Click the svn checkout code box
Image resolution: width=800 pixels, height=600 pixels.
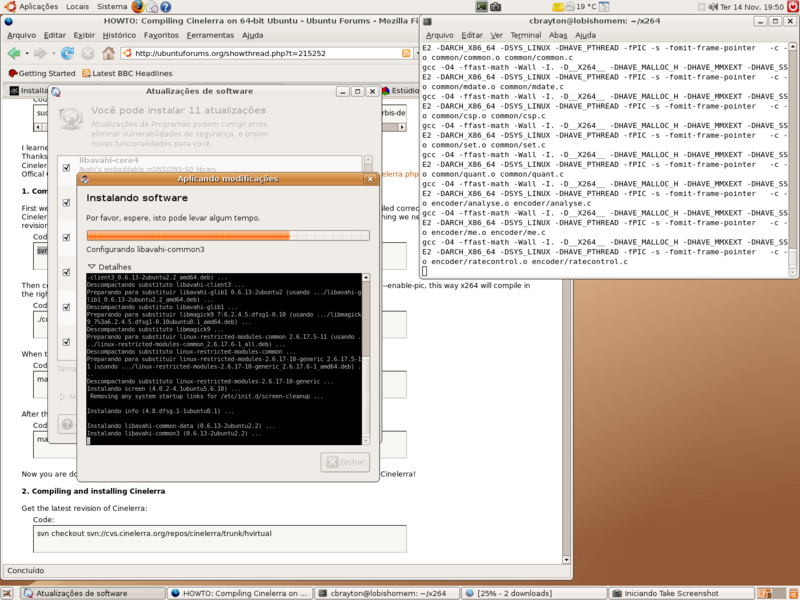220,539
